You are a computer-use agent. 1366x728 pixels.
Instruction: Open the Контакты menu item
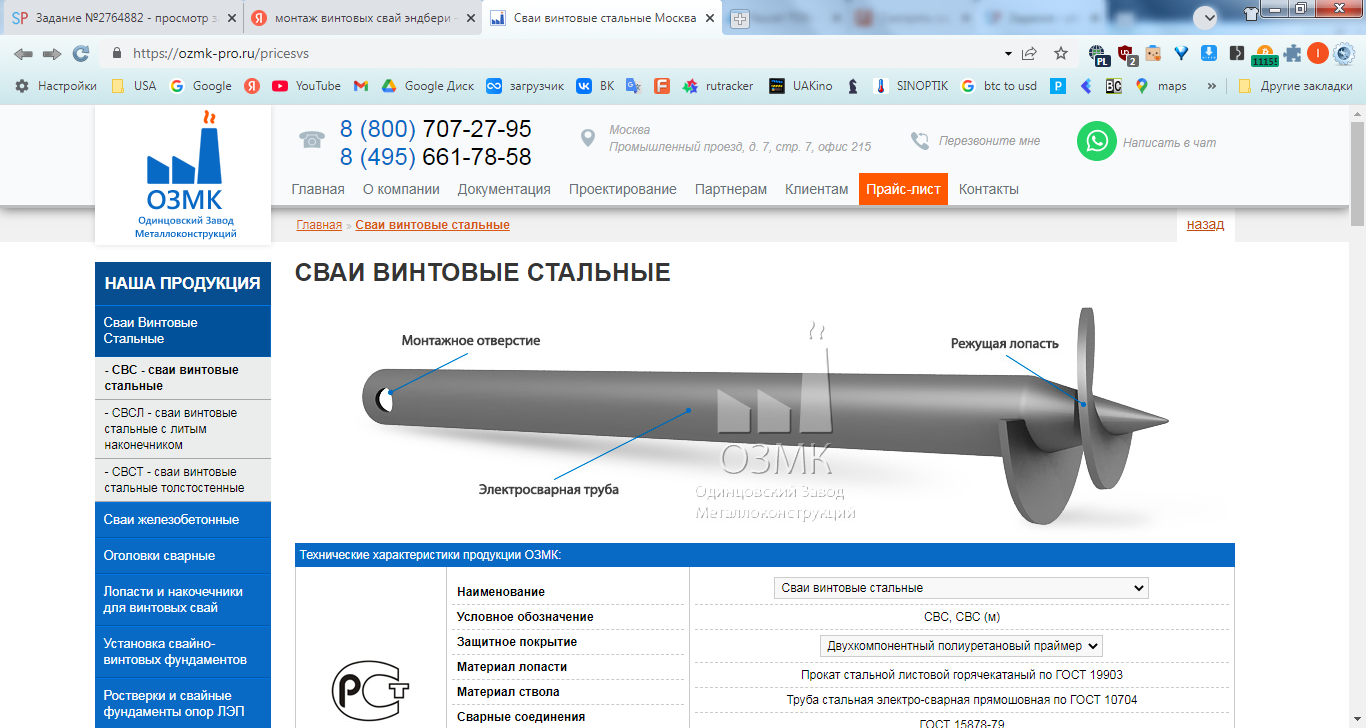coord(989,189)
